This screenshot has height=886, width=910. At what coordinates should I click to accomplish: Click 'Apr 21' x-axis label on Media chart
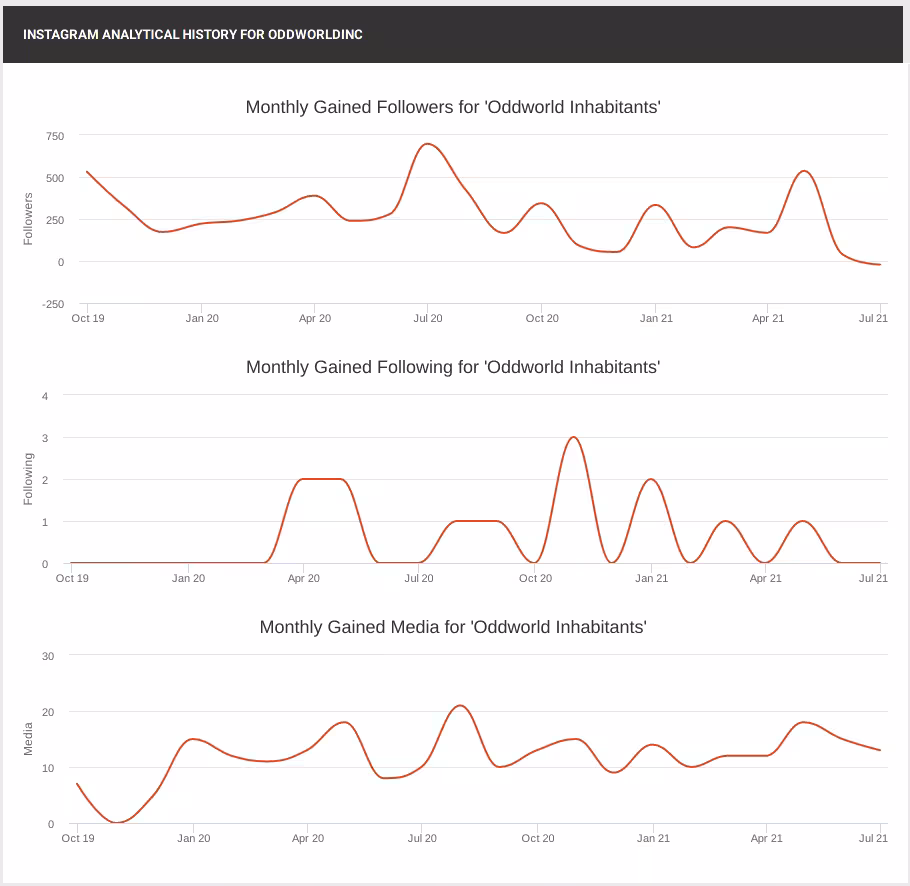pos(767,838)
